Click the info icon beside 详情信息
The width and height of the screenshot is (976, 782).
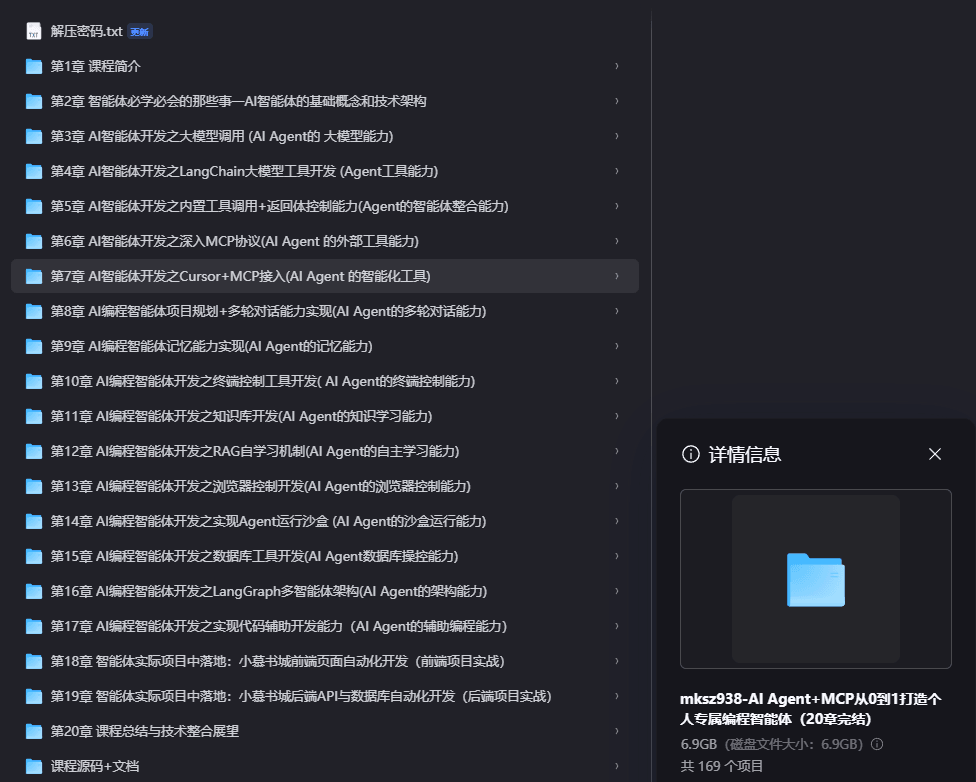pos(690,454)
